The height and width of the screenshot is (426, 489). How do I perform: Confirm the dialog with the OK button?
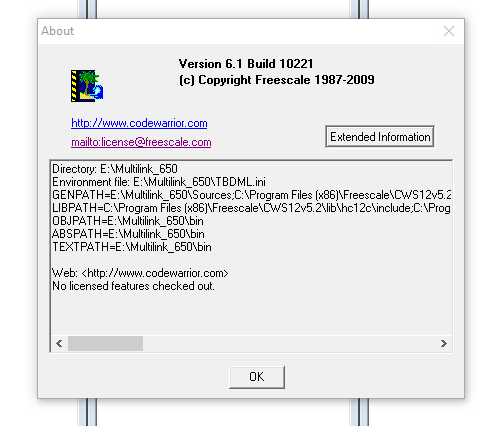click(x=257, y=377)
